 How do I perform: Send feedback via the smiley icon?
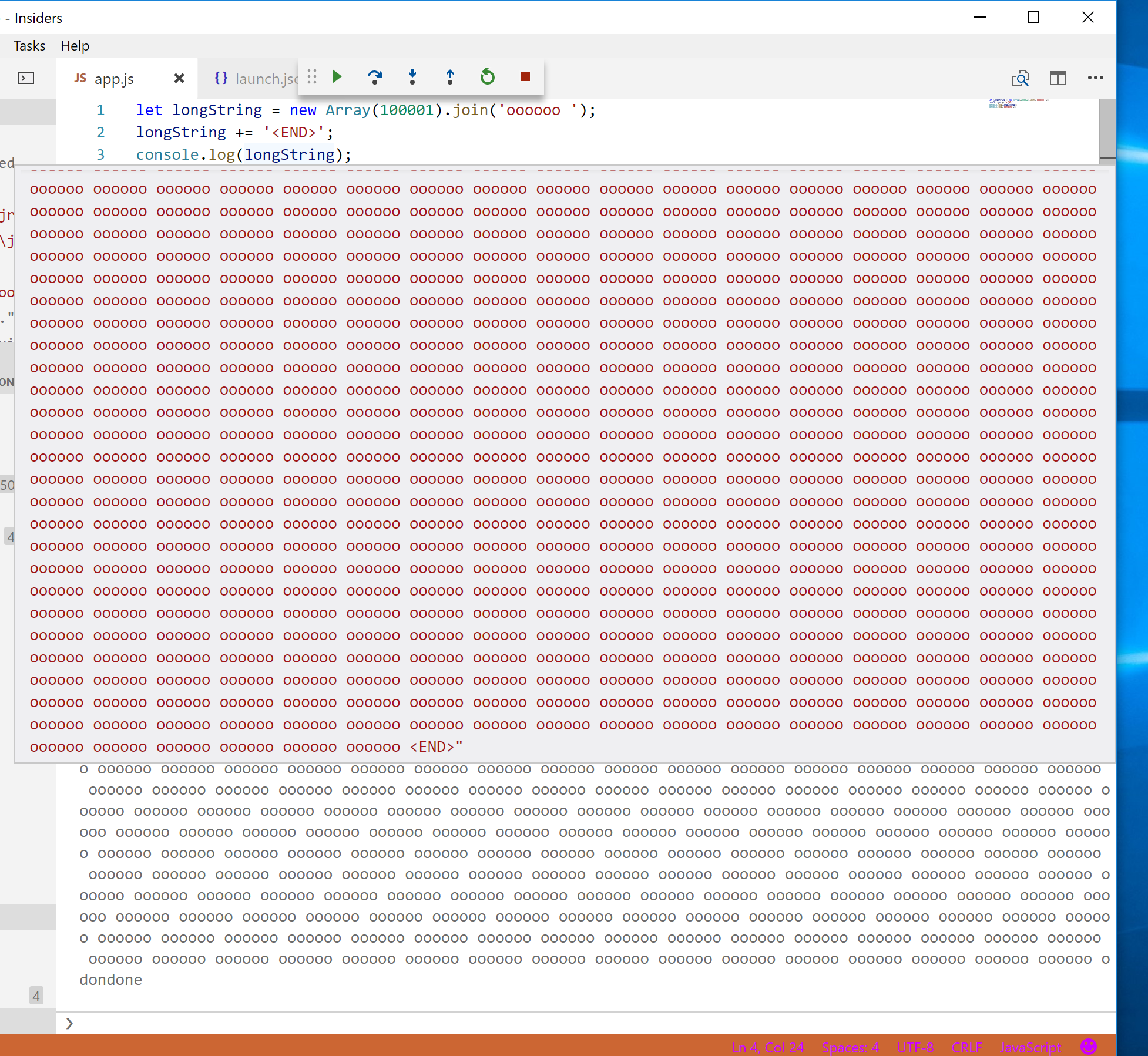(x=1089, y=1047)
